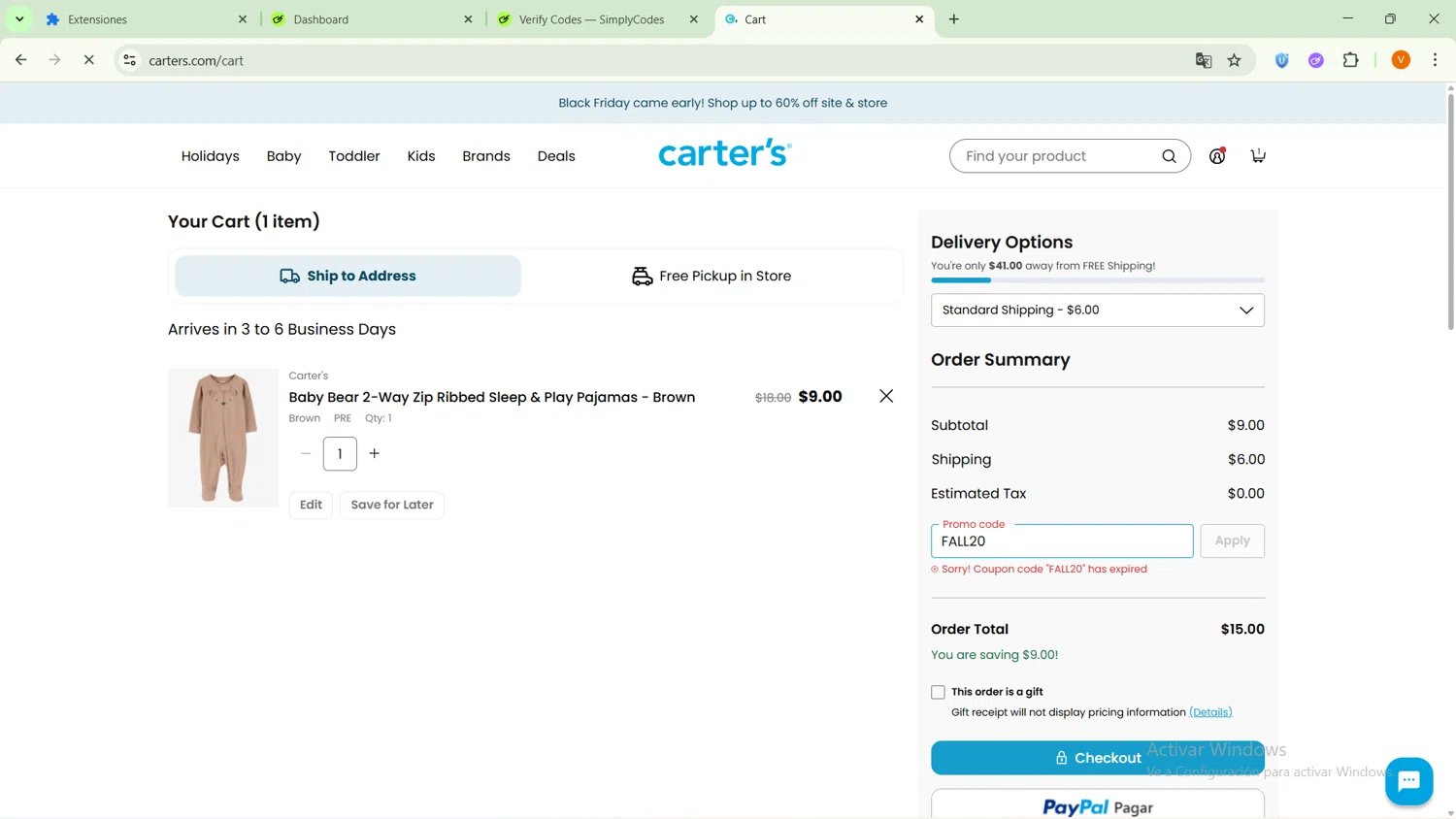This screenshot has height=819, width=1456.
Task: Open the Brands menu
Action: (486, 156)
